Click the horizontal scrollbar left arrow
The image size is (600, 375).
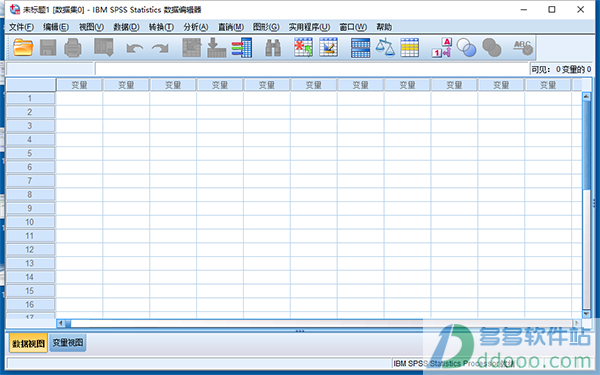coord(61,323)
